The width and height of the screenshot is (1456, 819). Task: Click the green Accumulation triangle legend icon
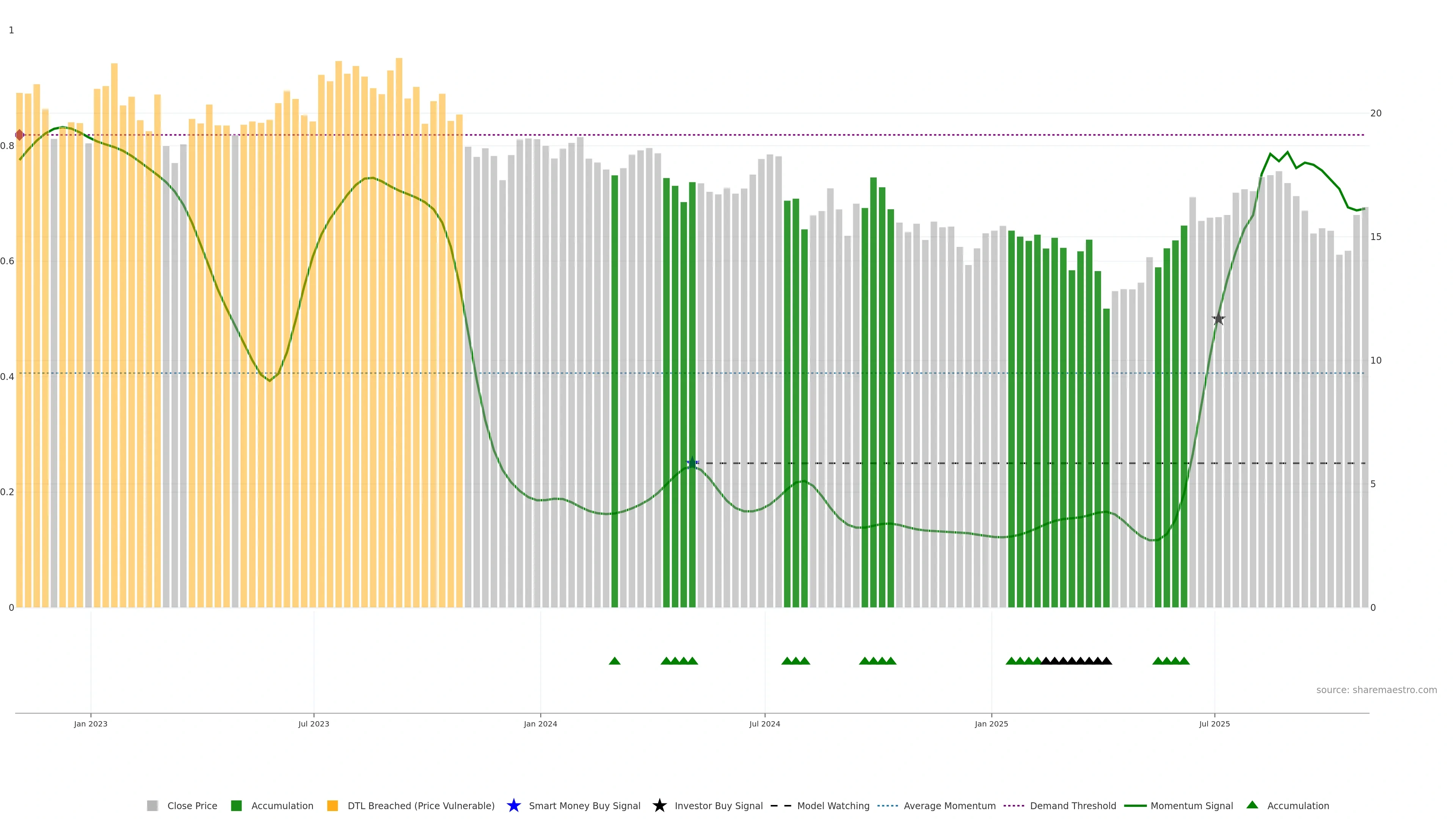coord(1252,805)
